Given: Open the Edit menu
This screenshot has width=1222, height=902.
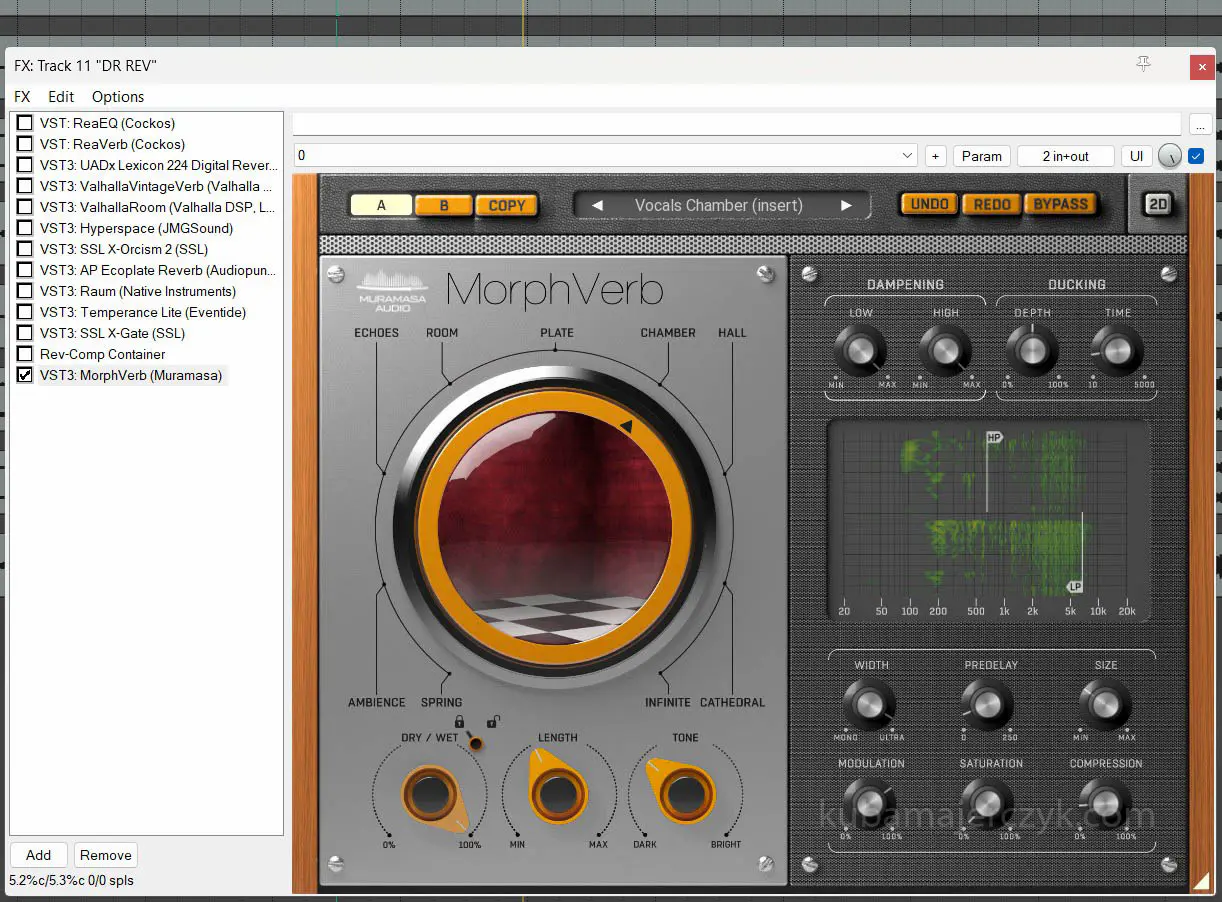Looking at the screenshot, I should click(61, 97).
